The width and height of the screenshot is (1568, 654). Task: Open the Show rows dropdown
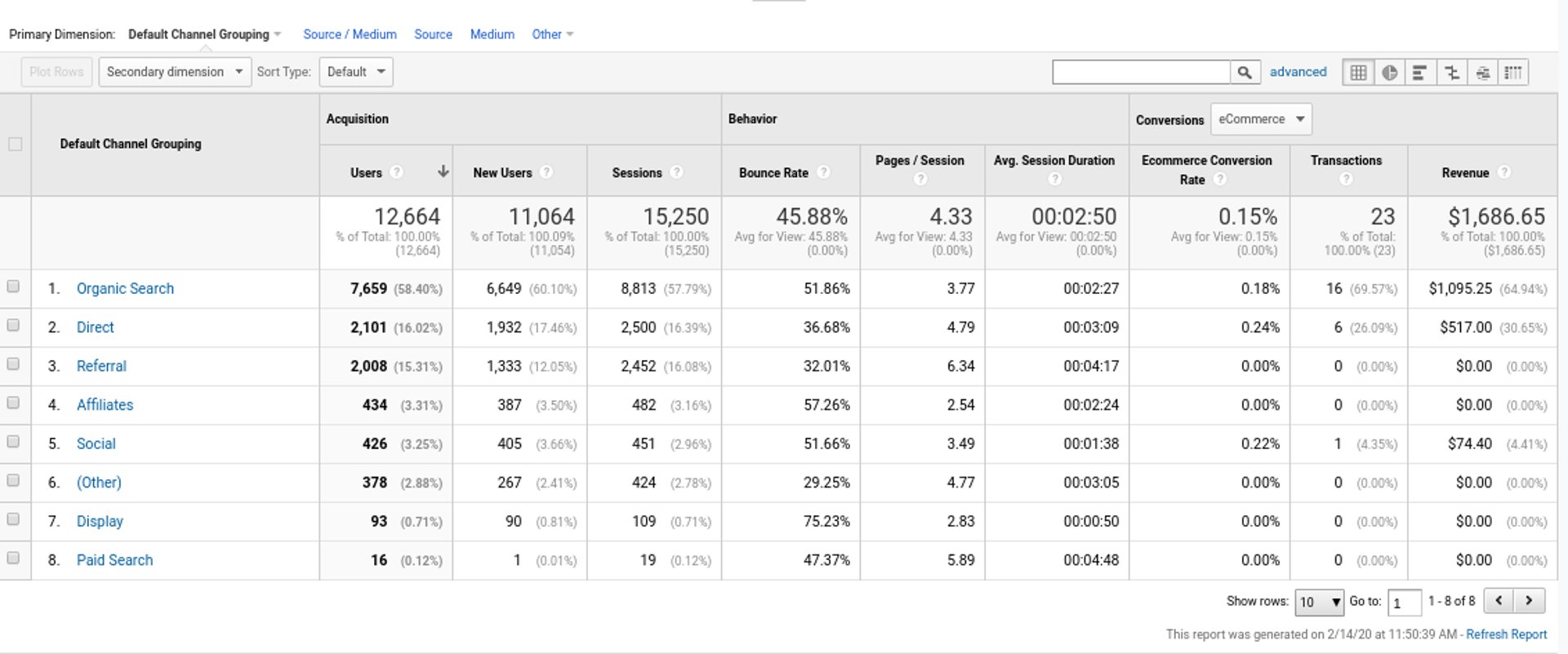click(1319, 602)
